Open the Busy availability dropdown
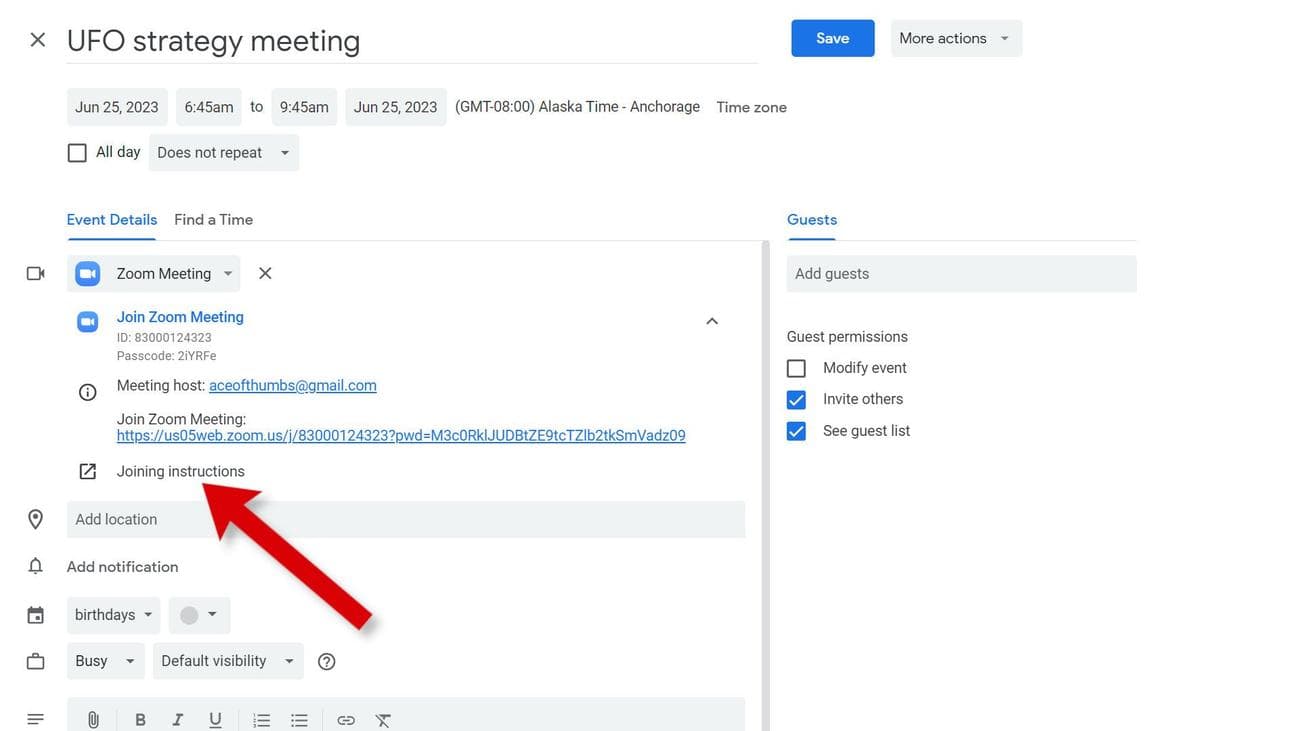Viewport: 1300px width, 731px height. coord(105,661)
